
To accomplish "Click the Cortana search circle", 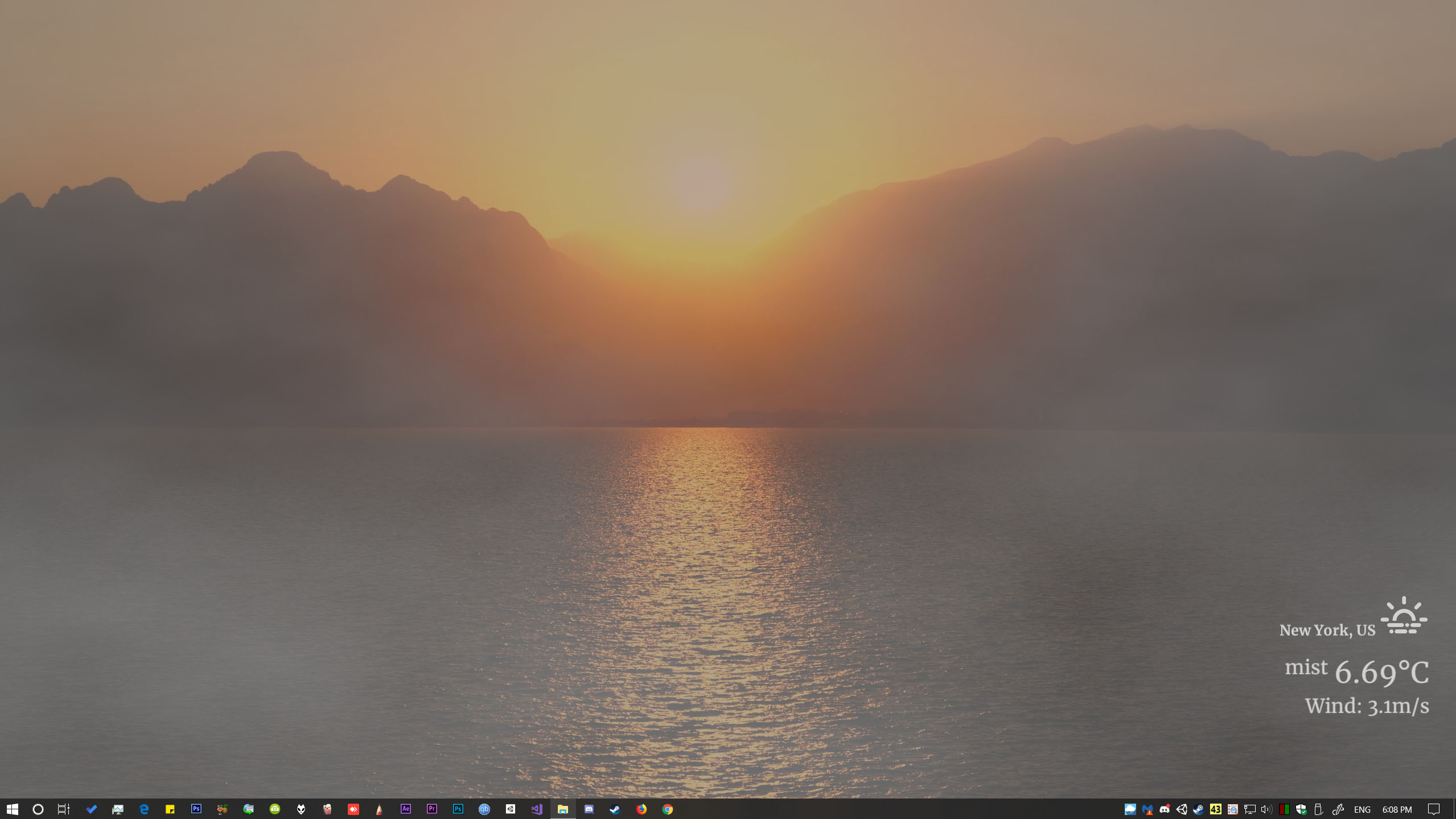I will click(38, 809).
